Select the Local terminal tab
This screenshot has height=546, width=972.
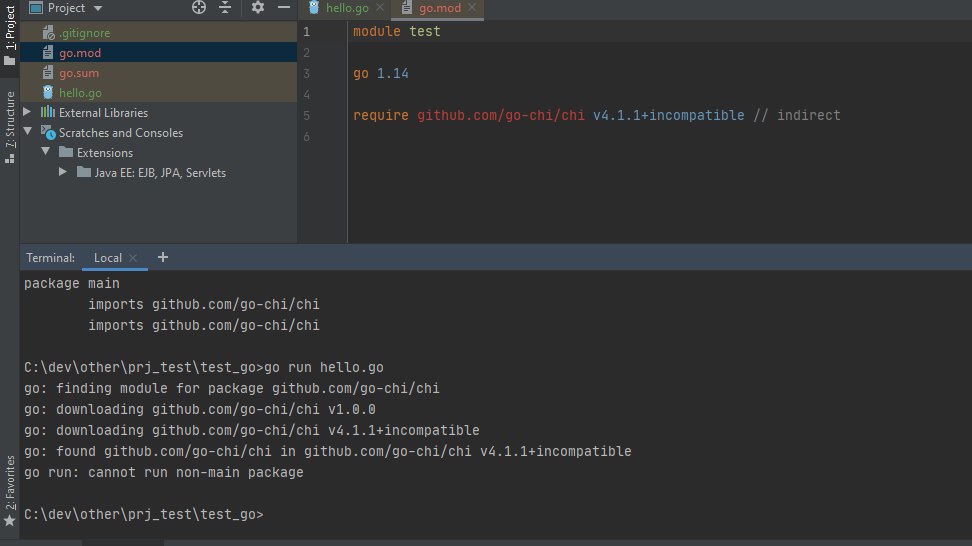pos(108,258)
